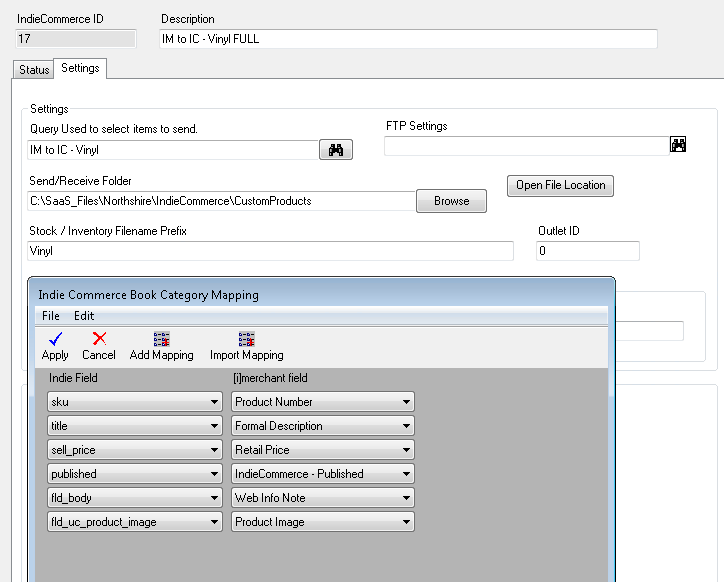Click the Apply checkmark icon

(x=55, y=339)
